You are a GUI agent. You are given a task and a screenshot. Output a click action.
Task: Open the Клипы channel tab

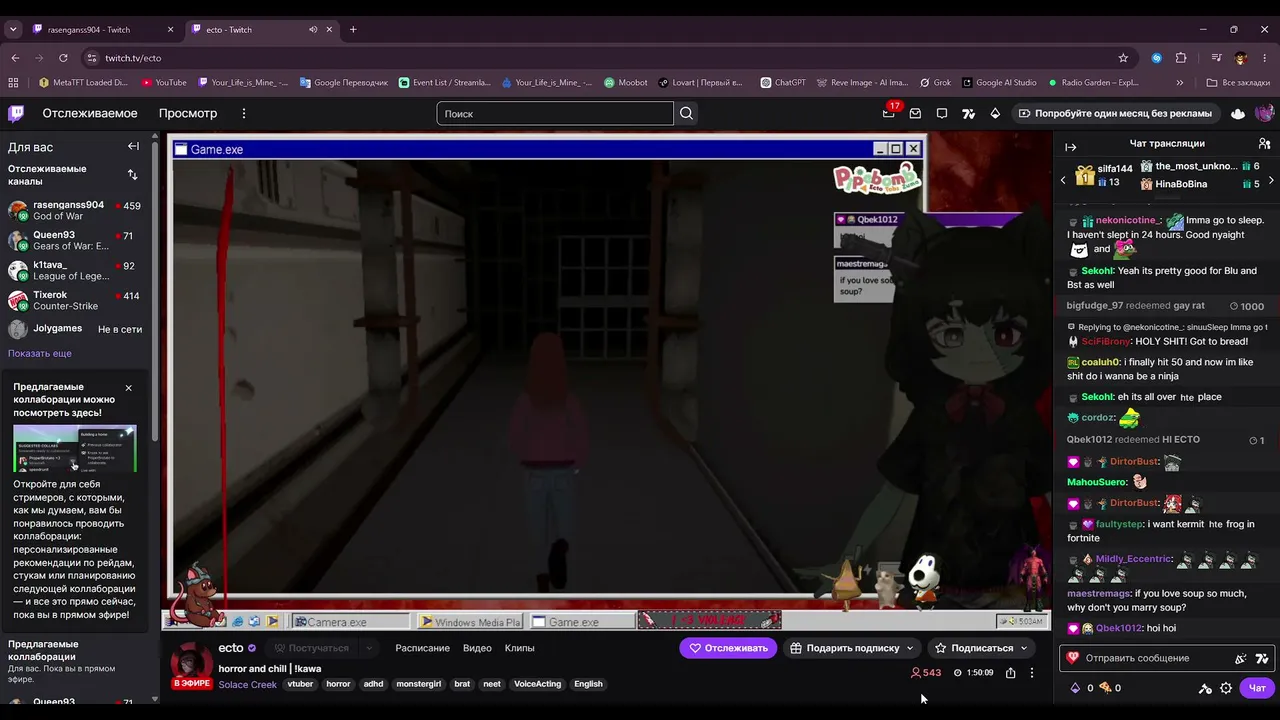pyautogui.click(x=519, y=648)
